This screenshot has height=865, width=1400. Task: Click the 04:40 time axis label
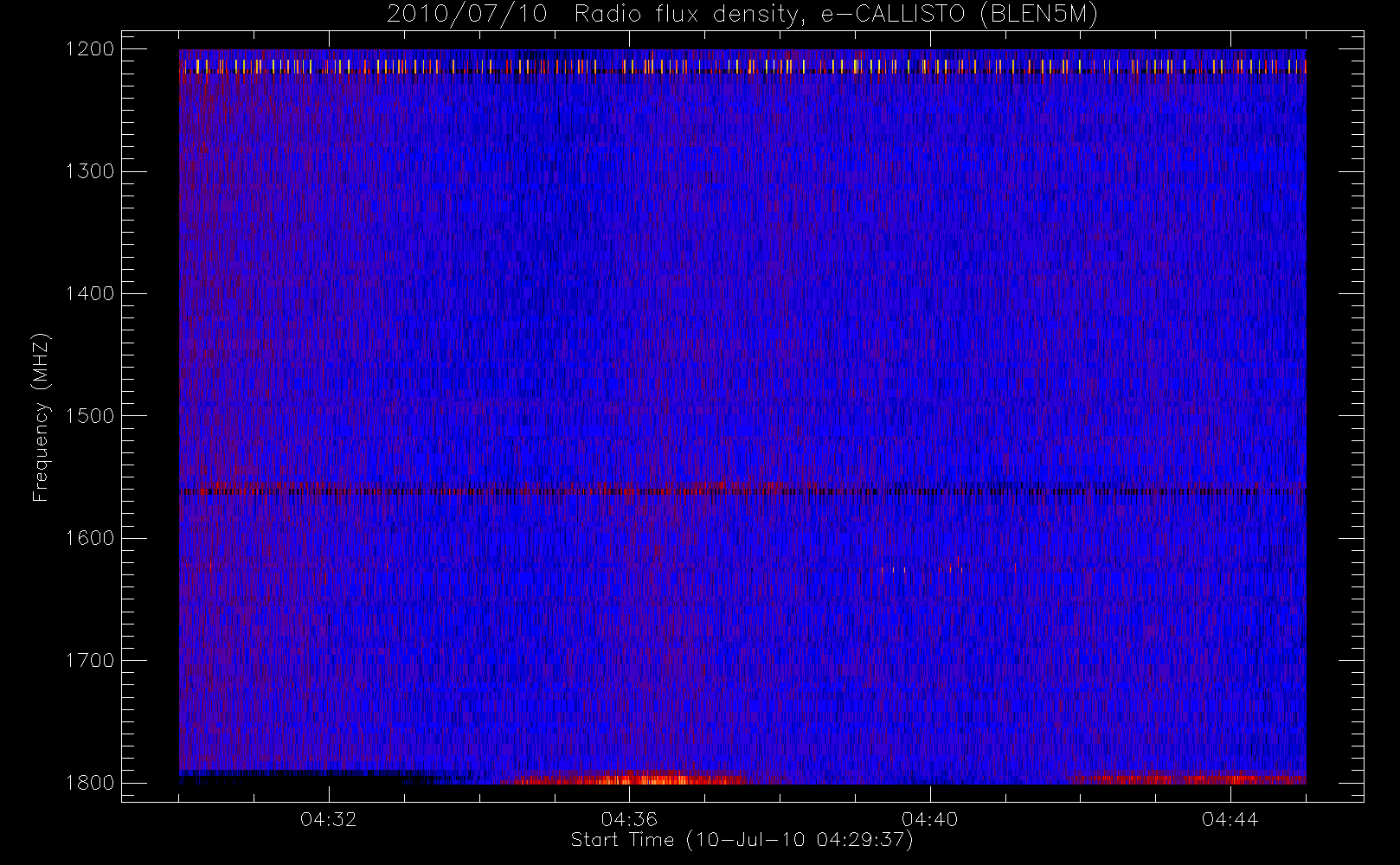[x=930, y=819]
